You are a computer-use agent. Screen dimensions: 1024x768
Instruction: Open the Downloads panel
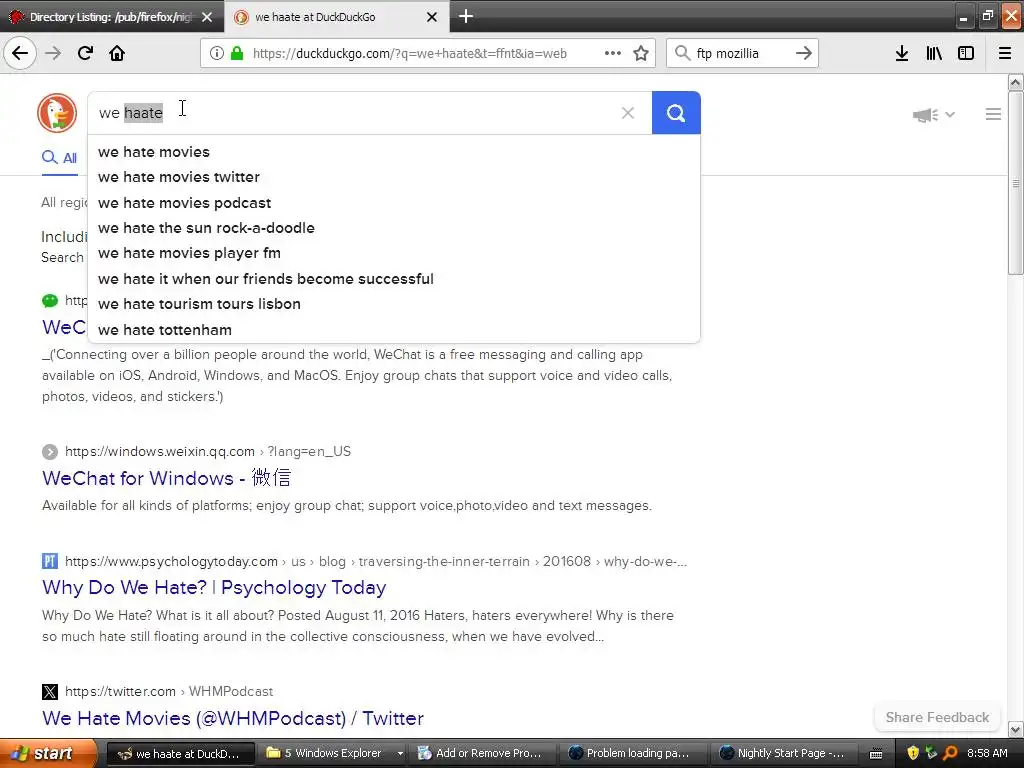point(902,53)
